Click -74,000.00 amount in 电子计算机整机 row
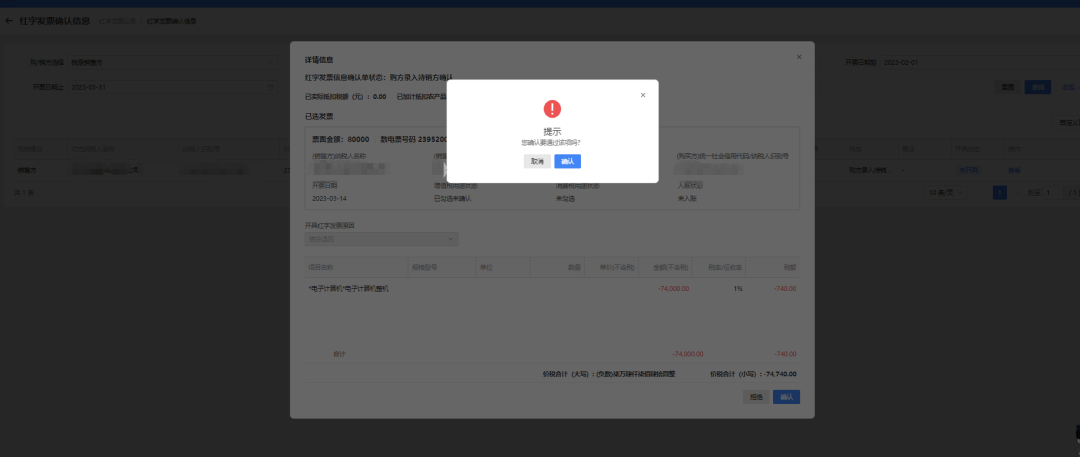 coord(673,289)
